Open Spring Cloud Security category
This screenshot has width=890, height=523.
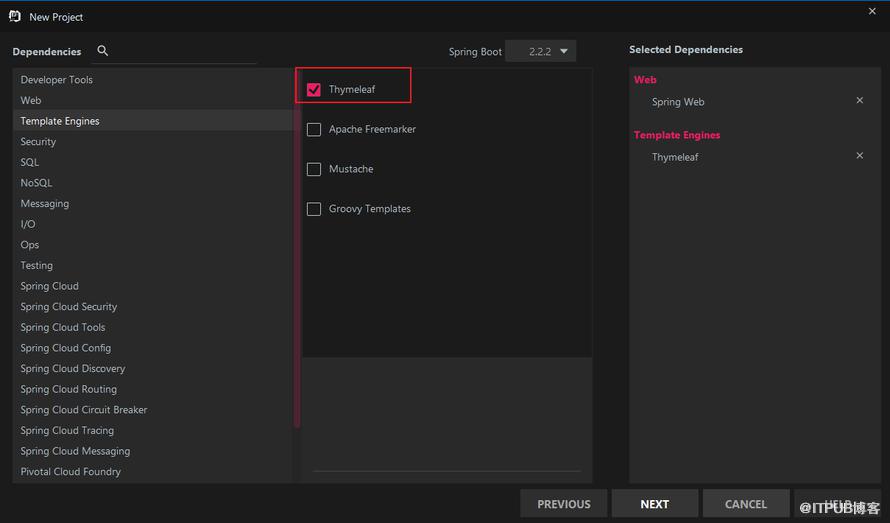click(153, 307)
